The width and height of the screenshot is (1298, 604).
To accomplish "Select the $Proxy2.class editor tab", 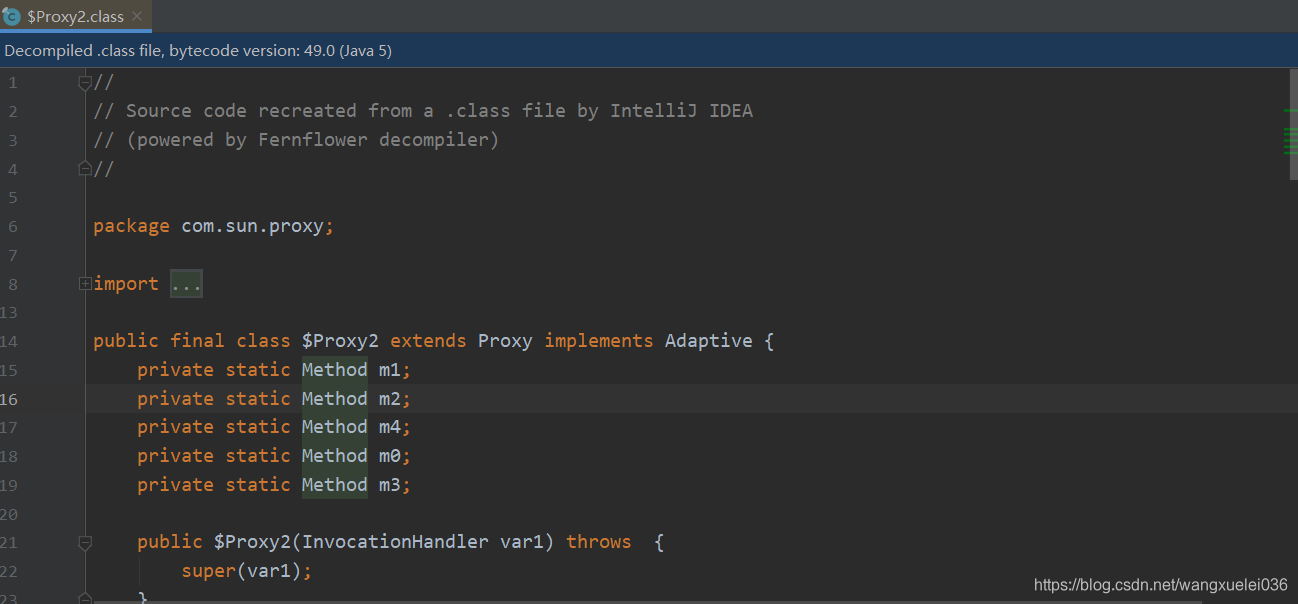I will [x=70, y=16].
